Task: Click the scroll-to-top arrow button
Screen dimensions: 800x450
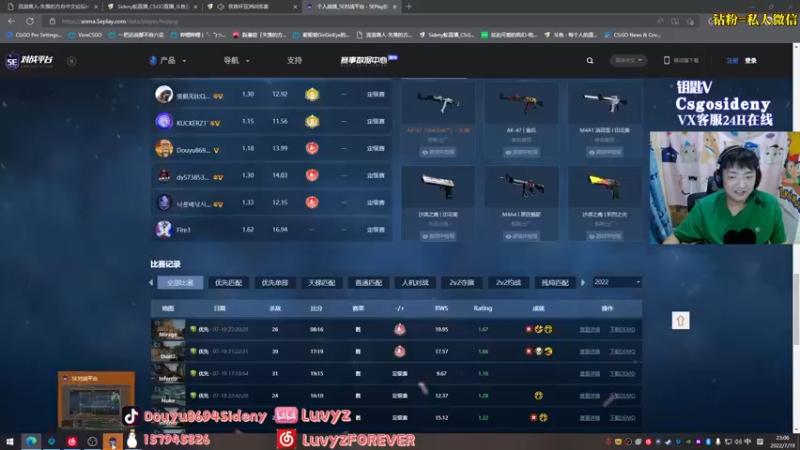Action: 680,320
